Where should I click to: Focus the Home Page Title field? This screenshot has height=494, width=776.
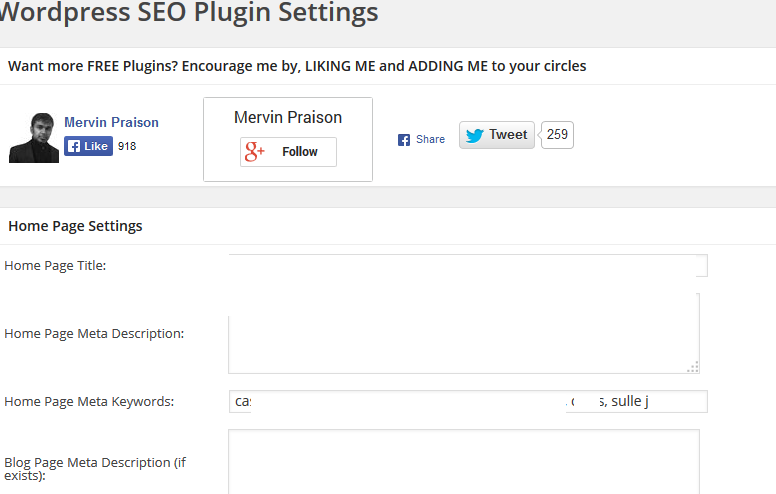point(468,266)
